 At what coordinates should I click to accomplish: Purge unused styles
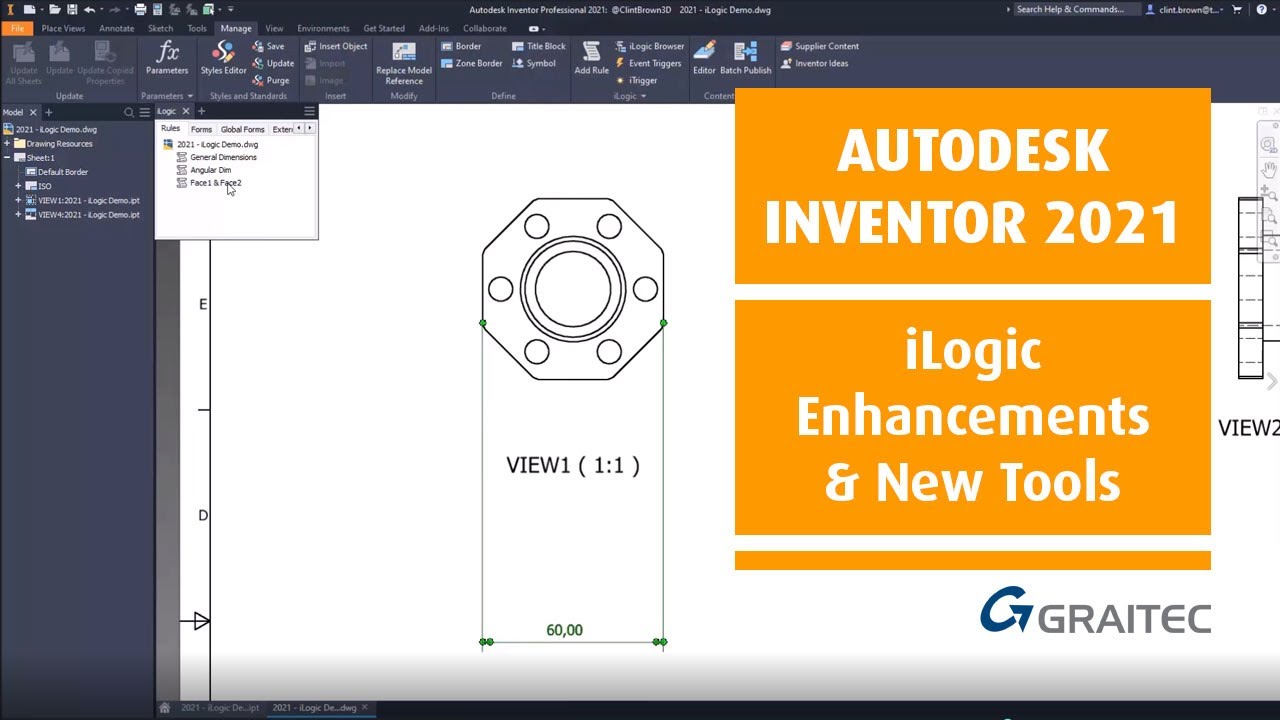[271, 80]
